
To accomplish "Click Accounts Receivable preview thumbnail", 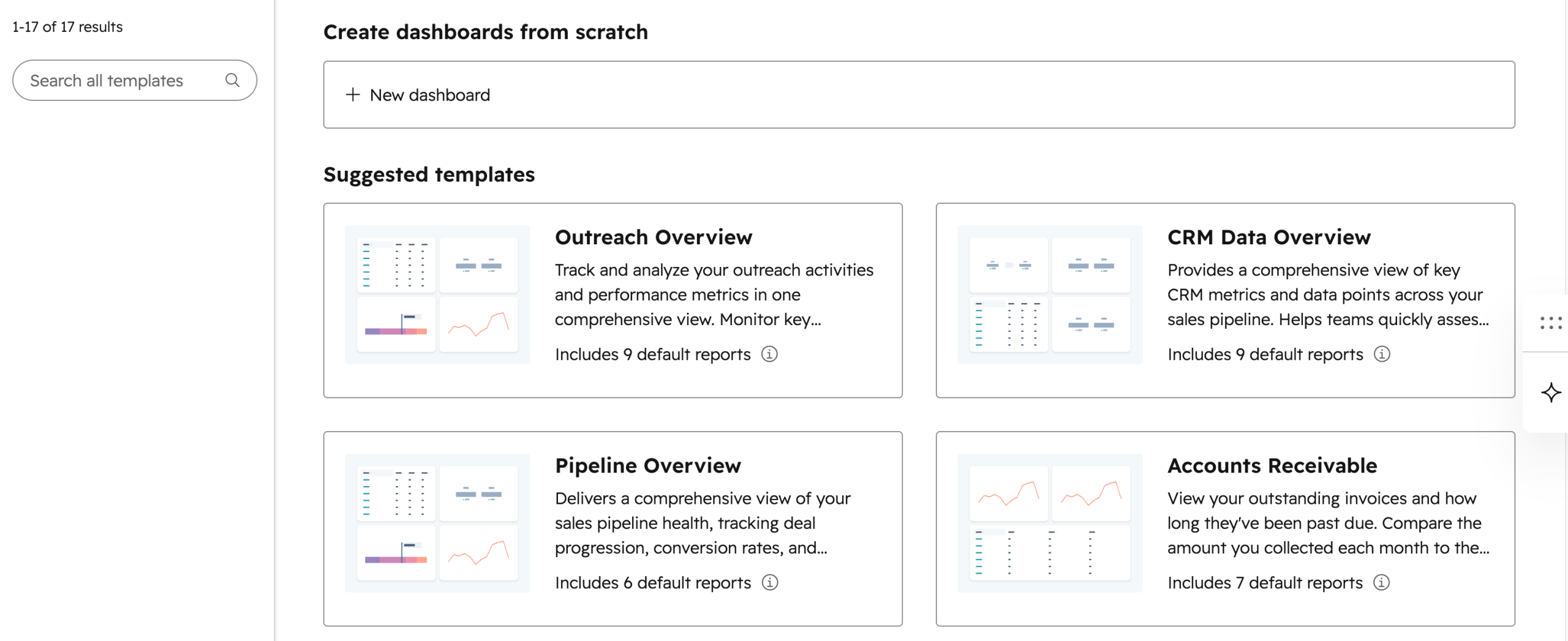I will pos(1050,523).
